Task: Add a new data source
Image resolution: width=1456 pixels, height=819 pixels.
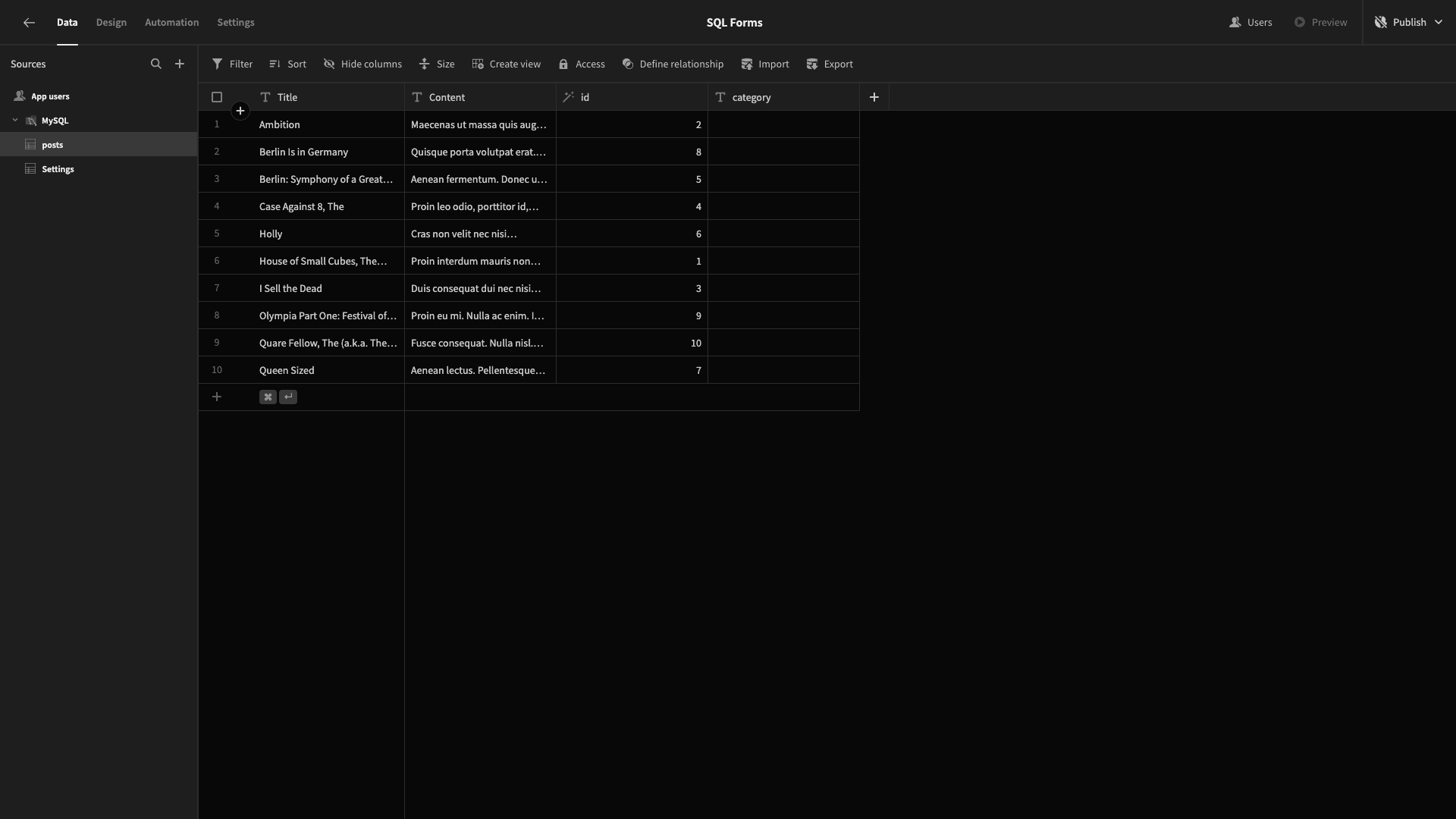Action: point(180,64)
